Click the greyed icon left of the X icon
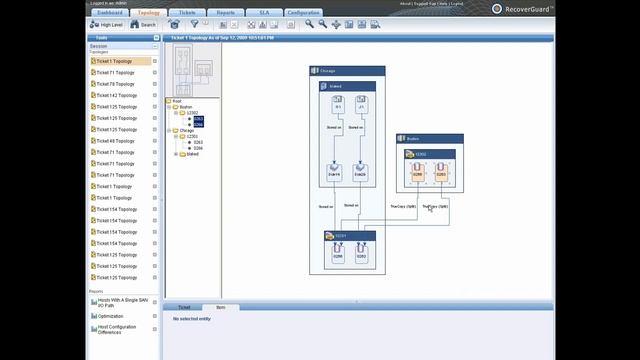The width and height of the screenshot is (640, 360). tap(223, 24)
